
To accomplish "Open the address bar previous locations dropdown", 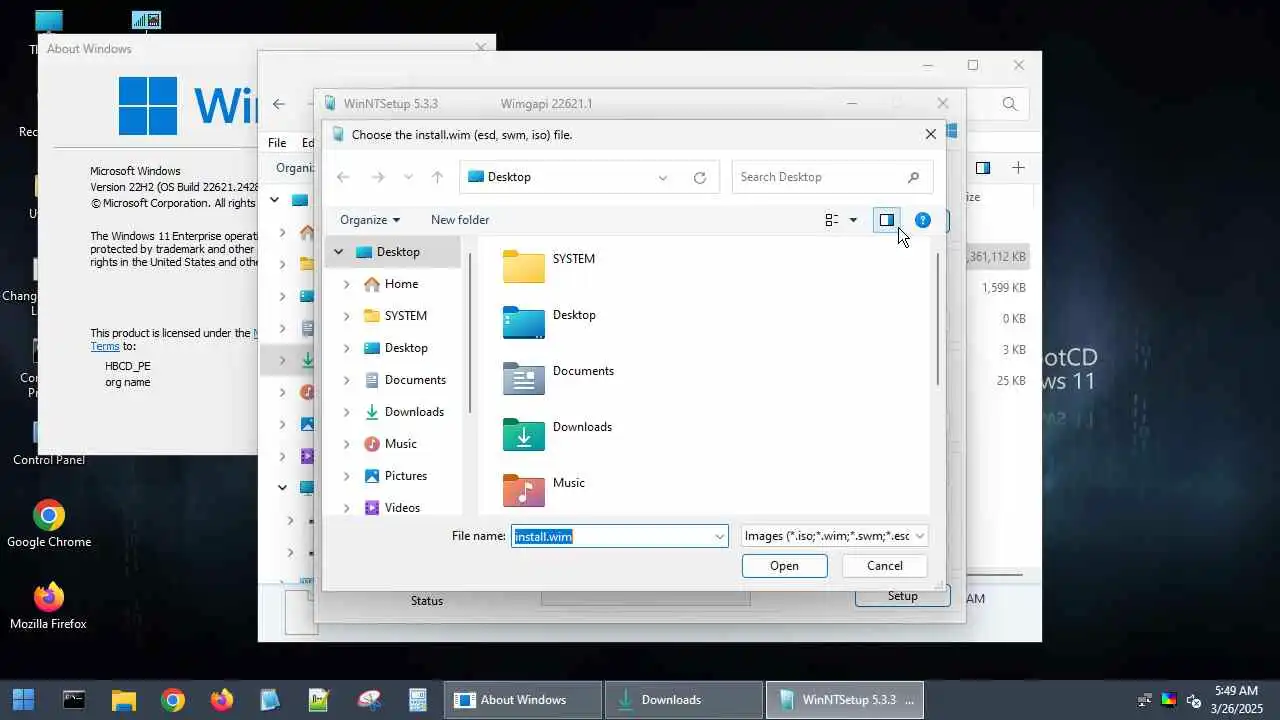I will [662, 178].
